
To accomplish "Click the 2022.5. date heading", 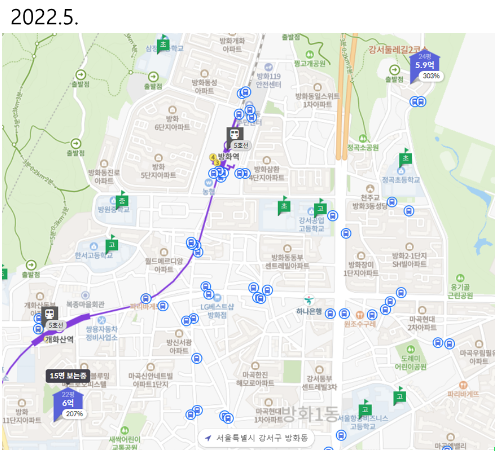I will 45,17.
